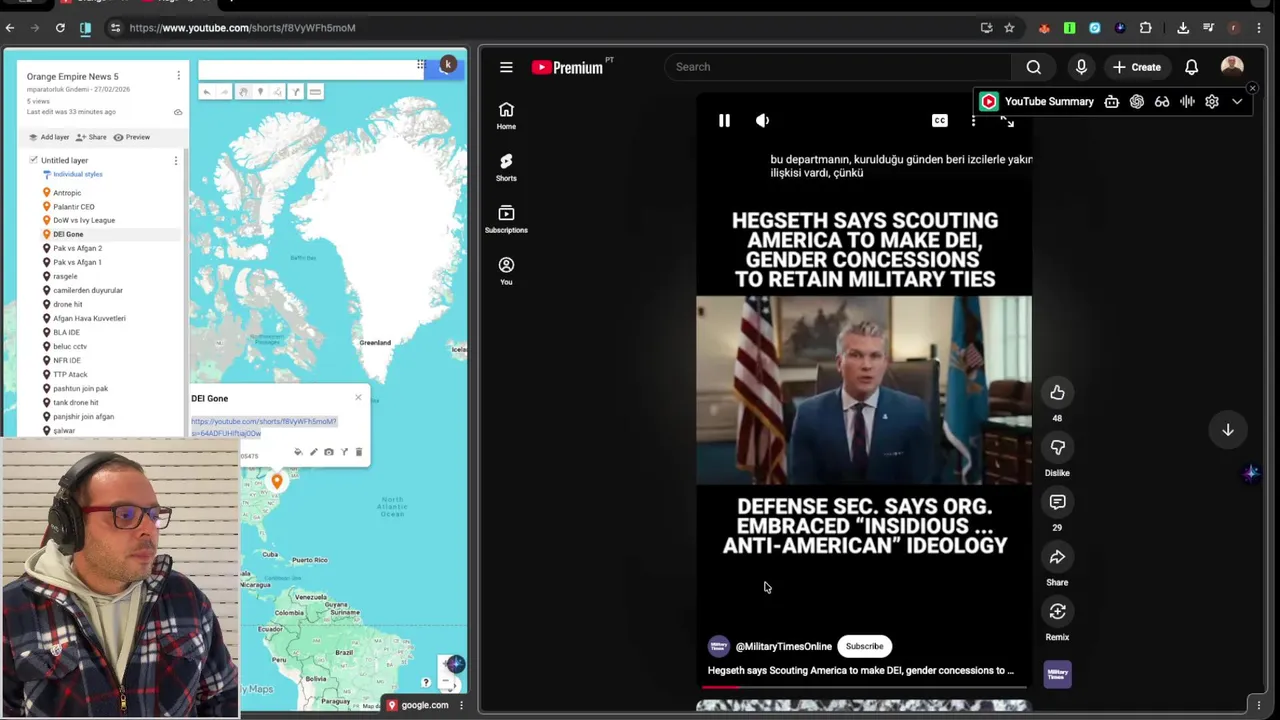Delete DEI Gone with trash icon
The image size is (1280, 720).
[x=359, y=452]
